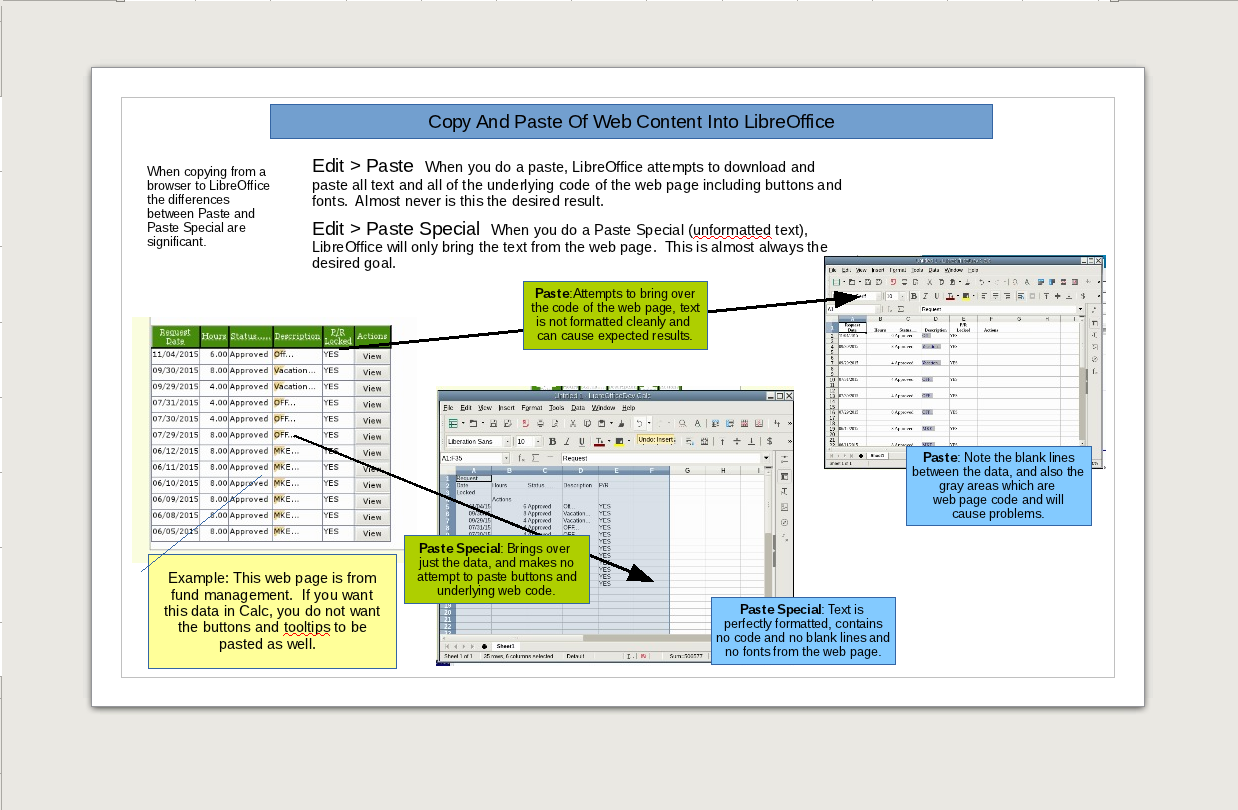Open font color dropdown arrow in center Calc
Screen dimensions: 1238x810
tap(609, 441)
